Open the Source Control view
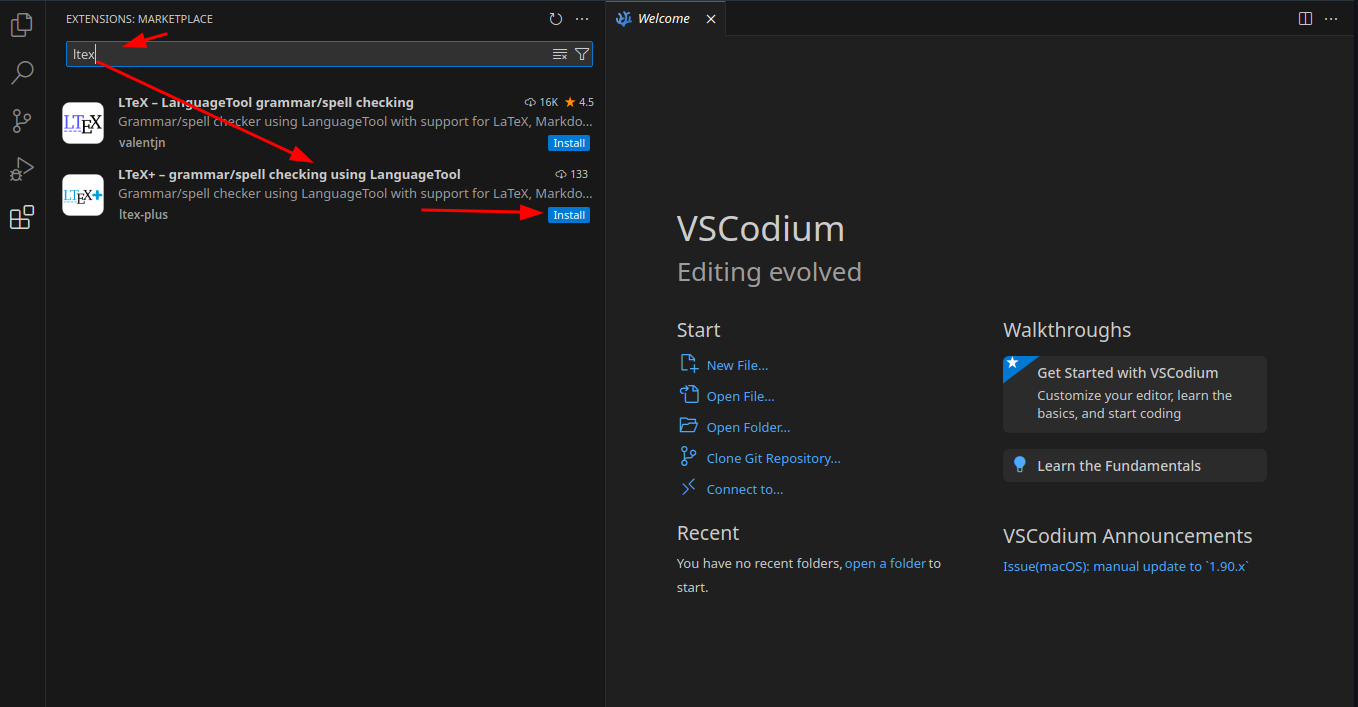The height and width of the screenshot is (707, 1358). pos(22,121)
